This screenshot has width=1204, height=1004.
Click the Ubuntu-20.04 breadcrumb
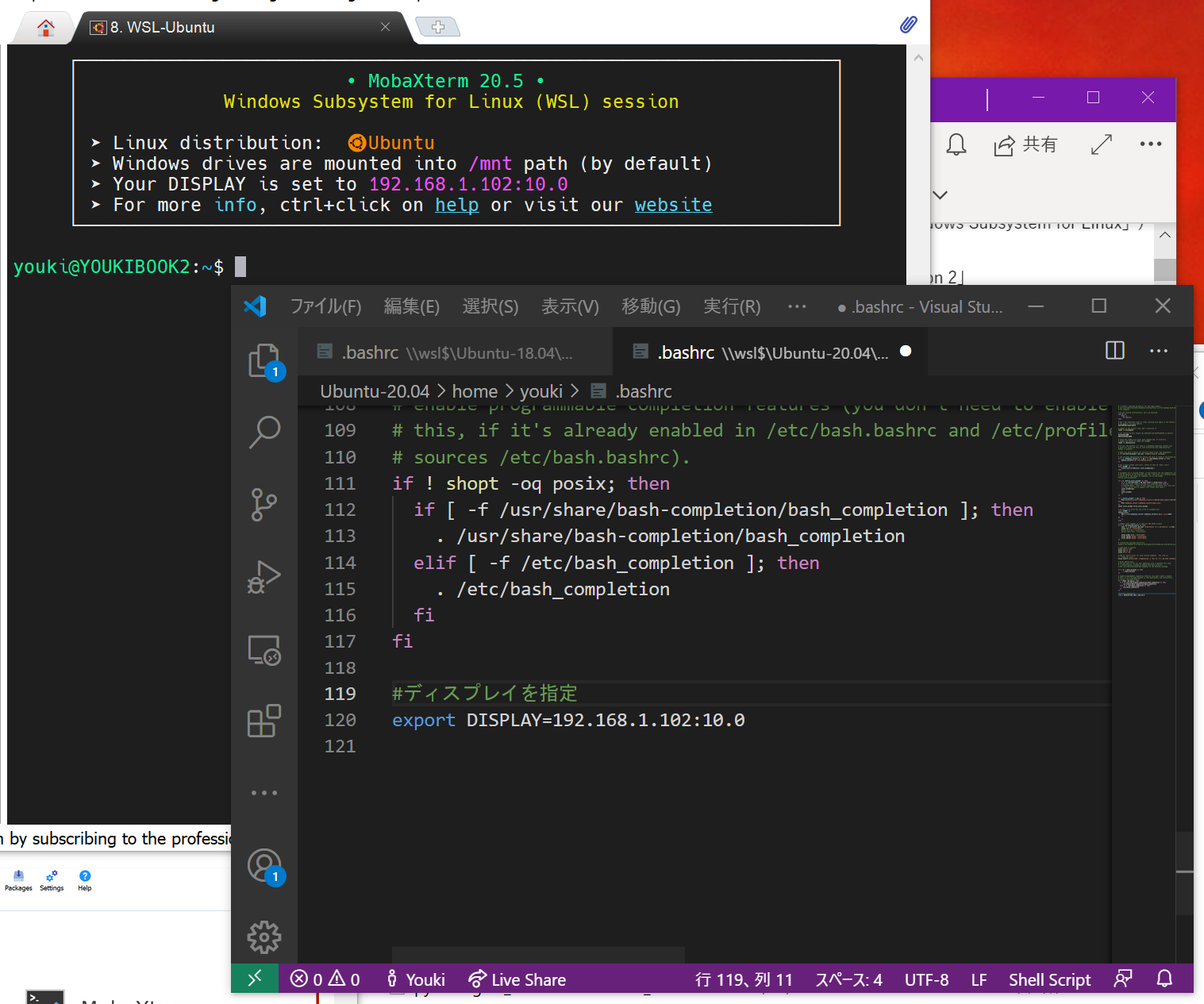tap(375, 391)
